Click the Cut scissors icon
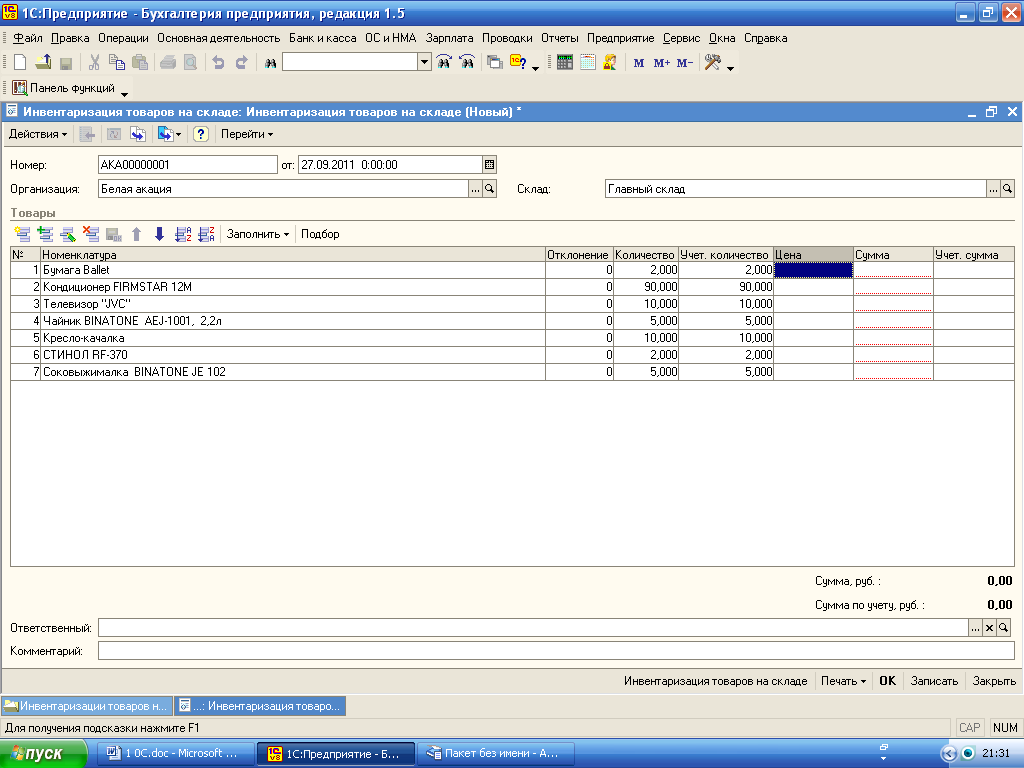Screen dimensions: 1024x768 (94, 63)
